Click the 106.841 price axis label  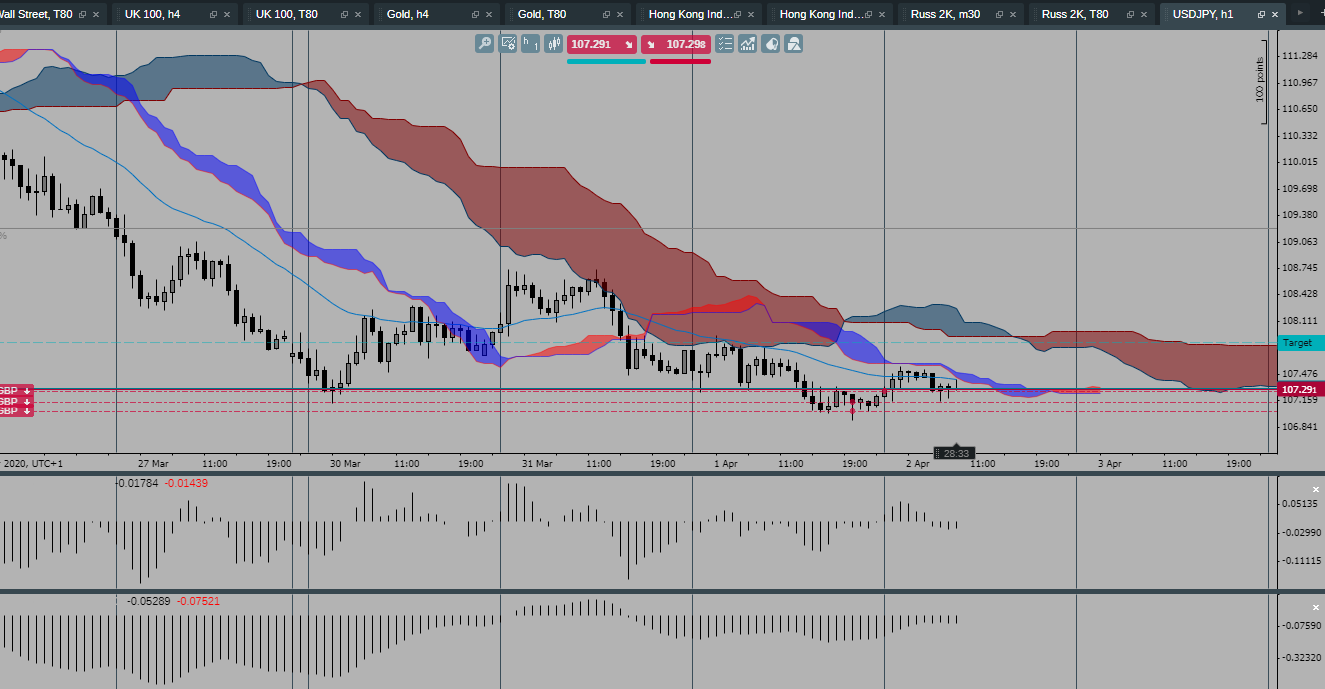coord(1299,427)
